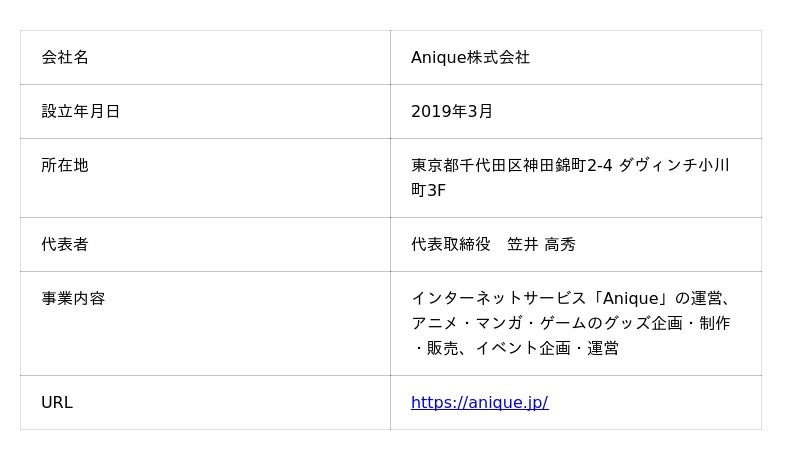800x460 pixels.
Task: Select the 代表者 label cell
Action: 65,245
